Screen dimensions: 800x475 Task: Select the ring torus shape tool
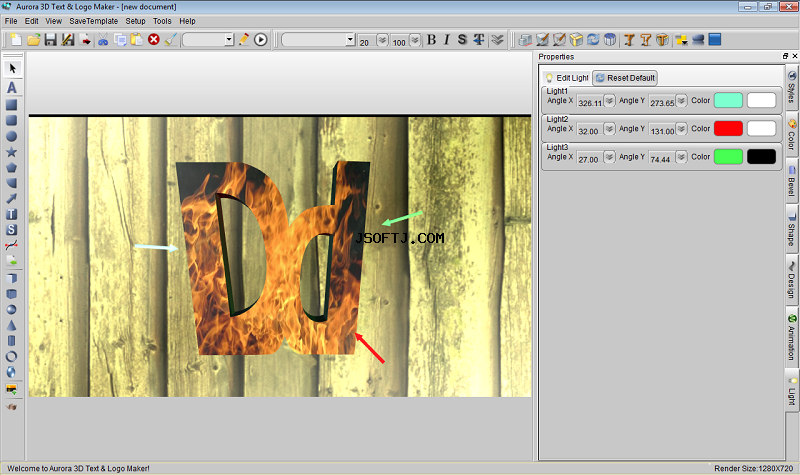coord(11,356)
